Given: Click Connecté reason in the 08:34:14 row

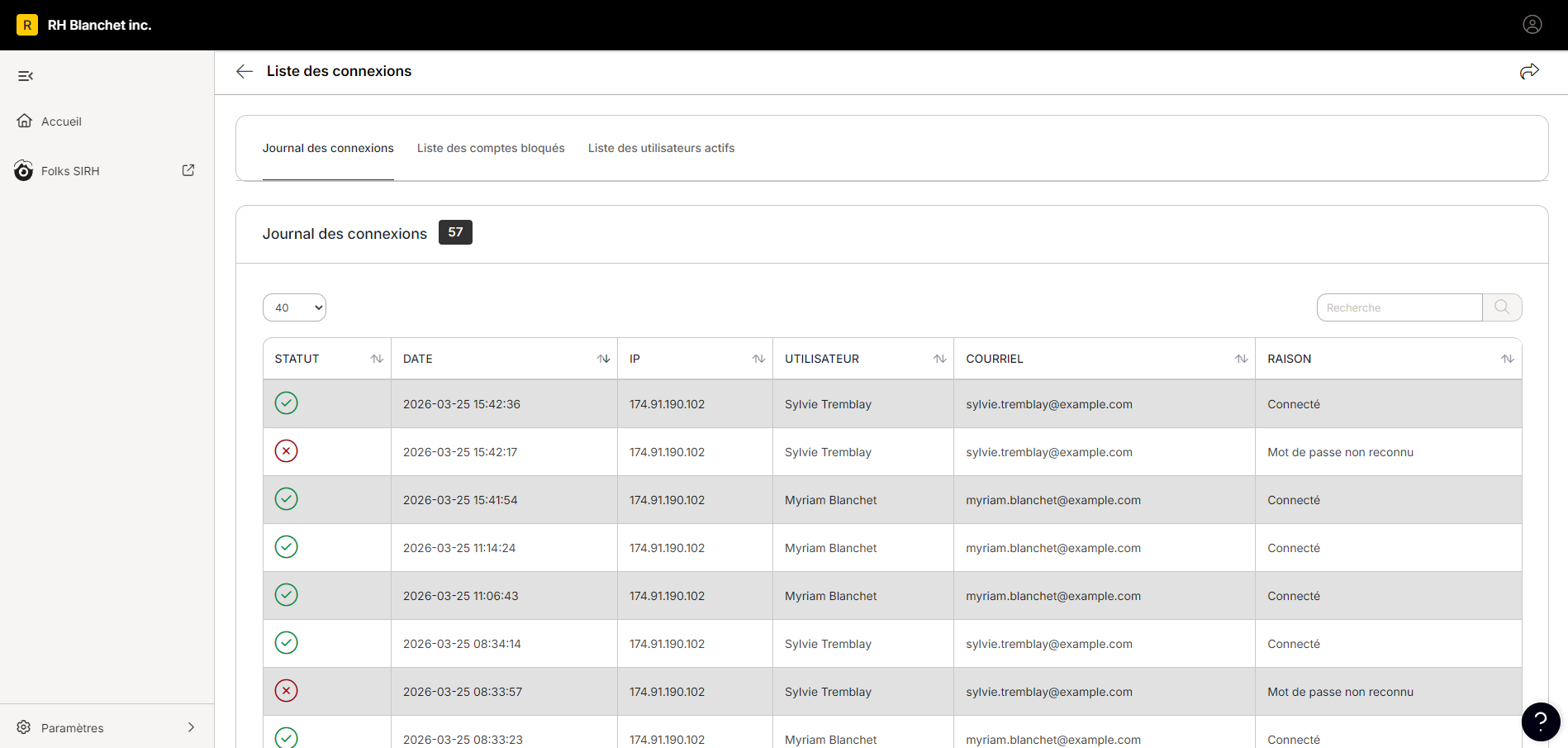Looking at the screenshot, I should click(x=1294, y=644).
